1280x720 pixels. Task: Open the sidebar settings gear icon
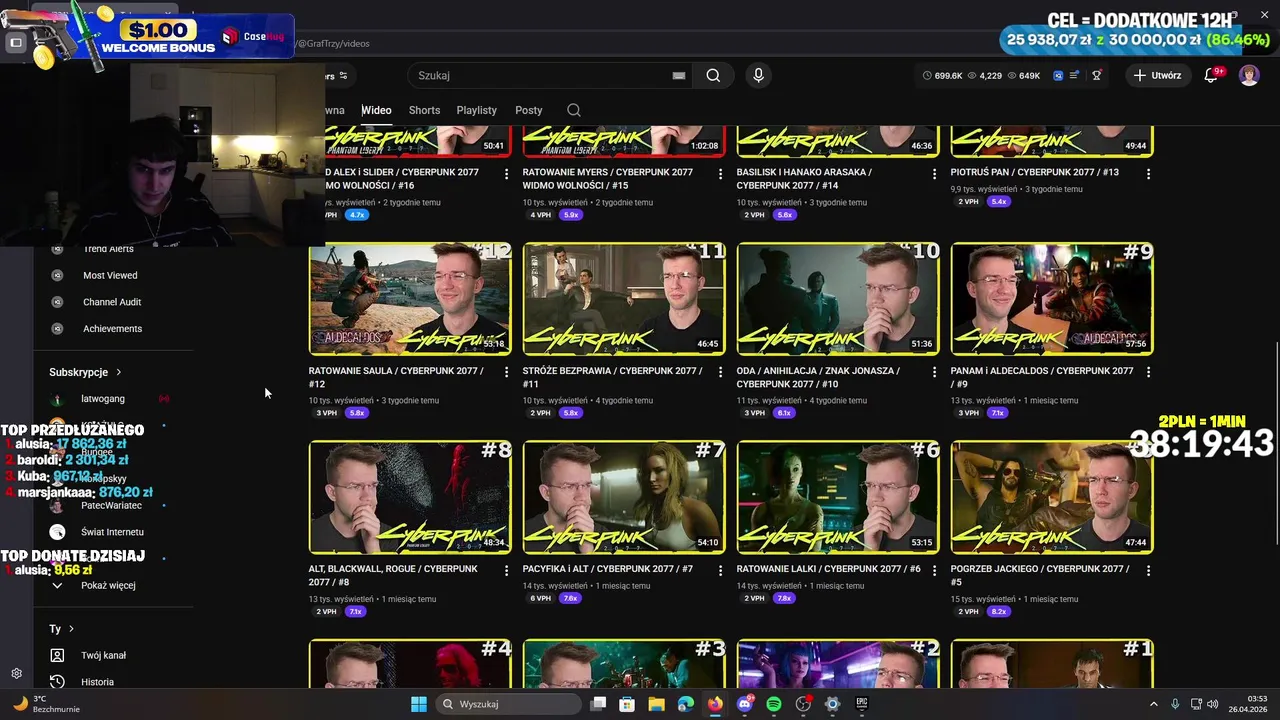pyautogui.click(x=16, y=674)
